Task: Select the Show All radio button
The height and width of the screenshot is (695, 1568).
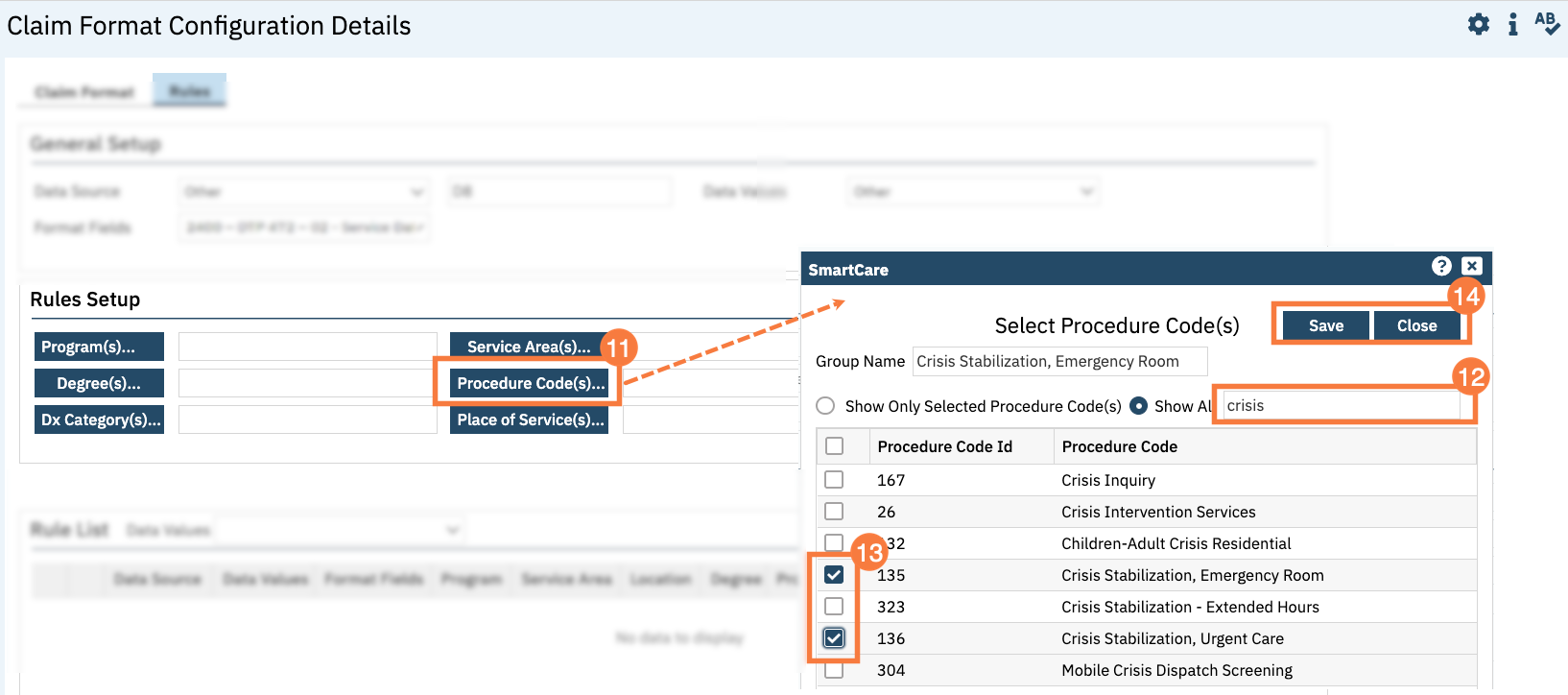Action: click(x=1139, y=406)
